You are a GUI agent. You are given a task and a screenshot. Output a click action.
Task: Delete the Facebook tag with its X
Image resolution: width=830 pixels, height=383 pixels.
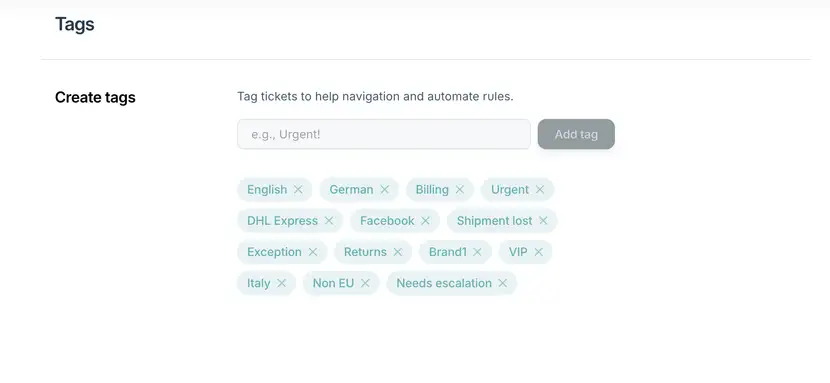pos(425,221)
